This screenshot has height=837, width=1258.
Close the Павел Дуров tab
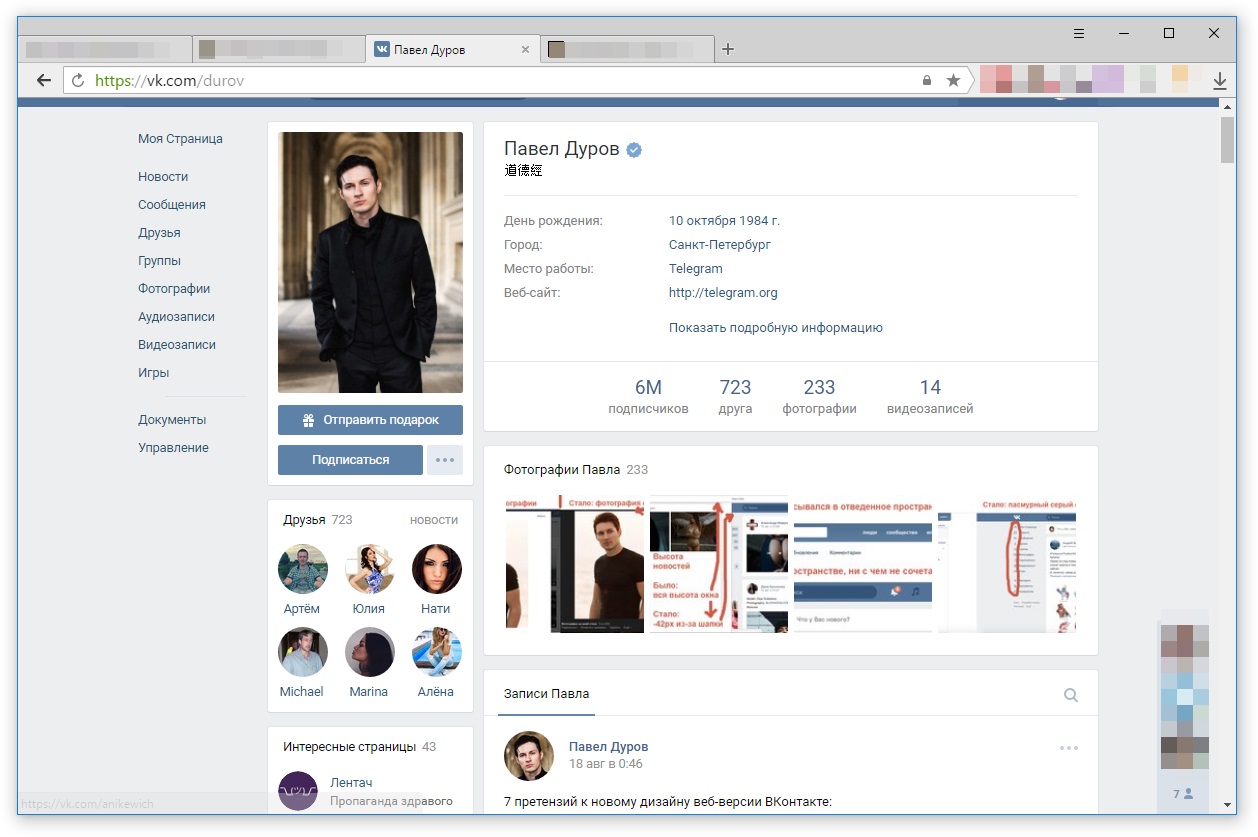526,49
